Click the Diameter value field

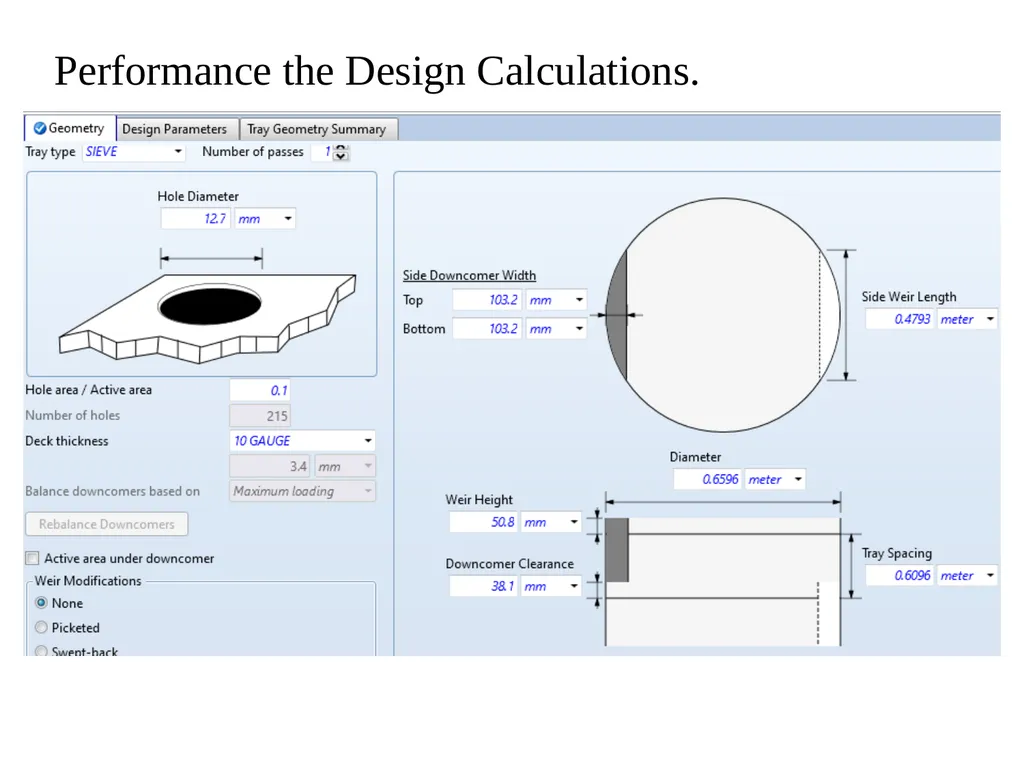[x=709, y=479]
